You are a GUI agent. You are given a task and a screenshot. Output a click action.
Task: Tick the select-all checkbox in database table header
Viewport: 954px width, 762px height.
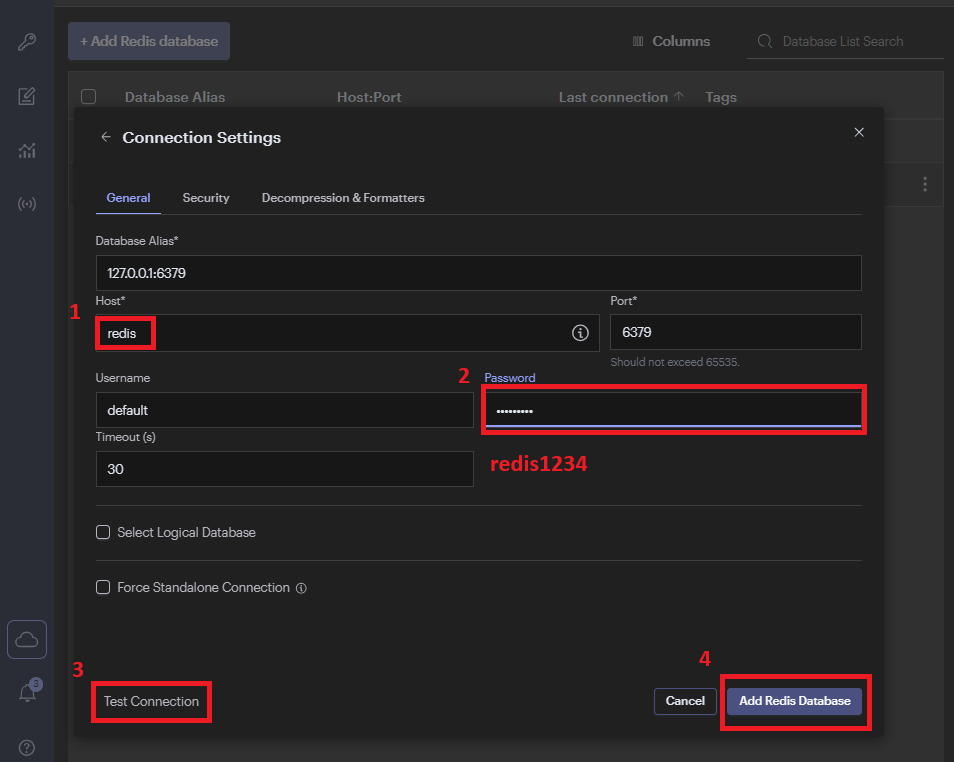[88, 97]
